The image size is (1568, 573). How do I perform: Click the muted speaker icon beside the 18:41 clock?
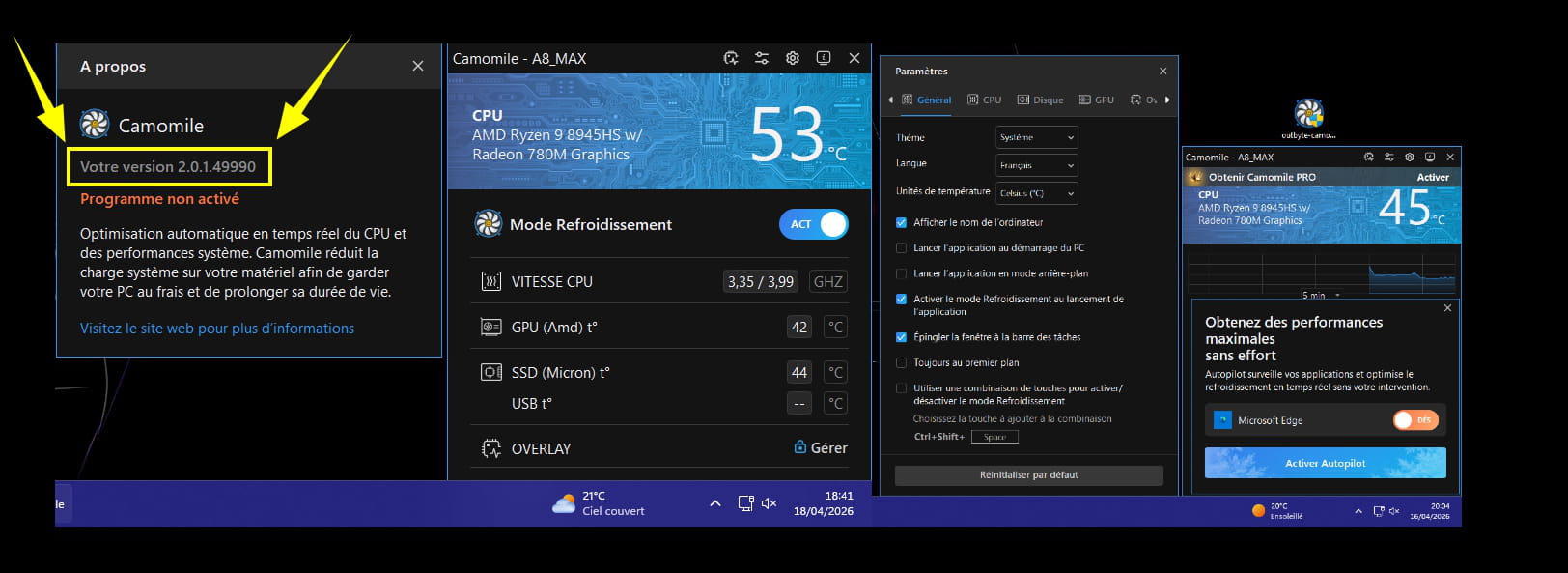pos(769,503)
